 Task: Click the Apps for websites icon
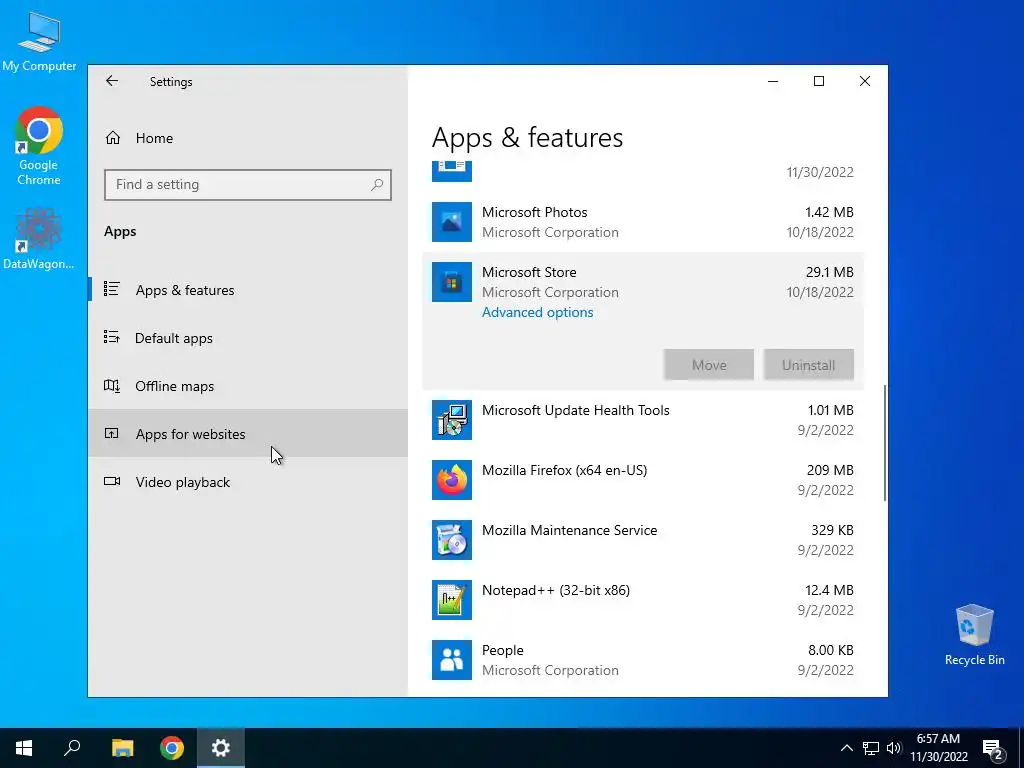coord(112,433)
